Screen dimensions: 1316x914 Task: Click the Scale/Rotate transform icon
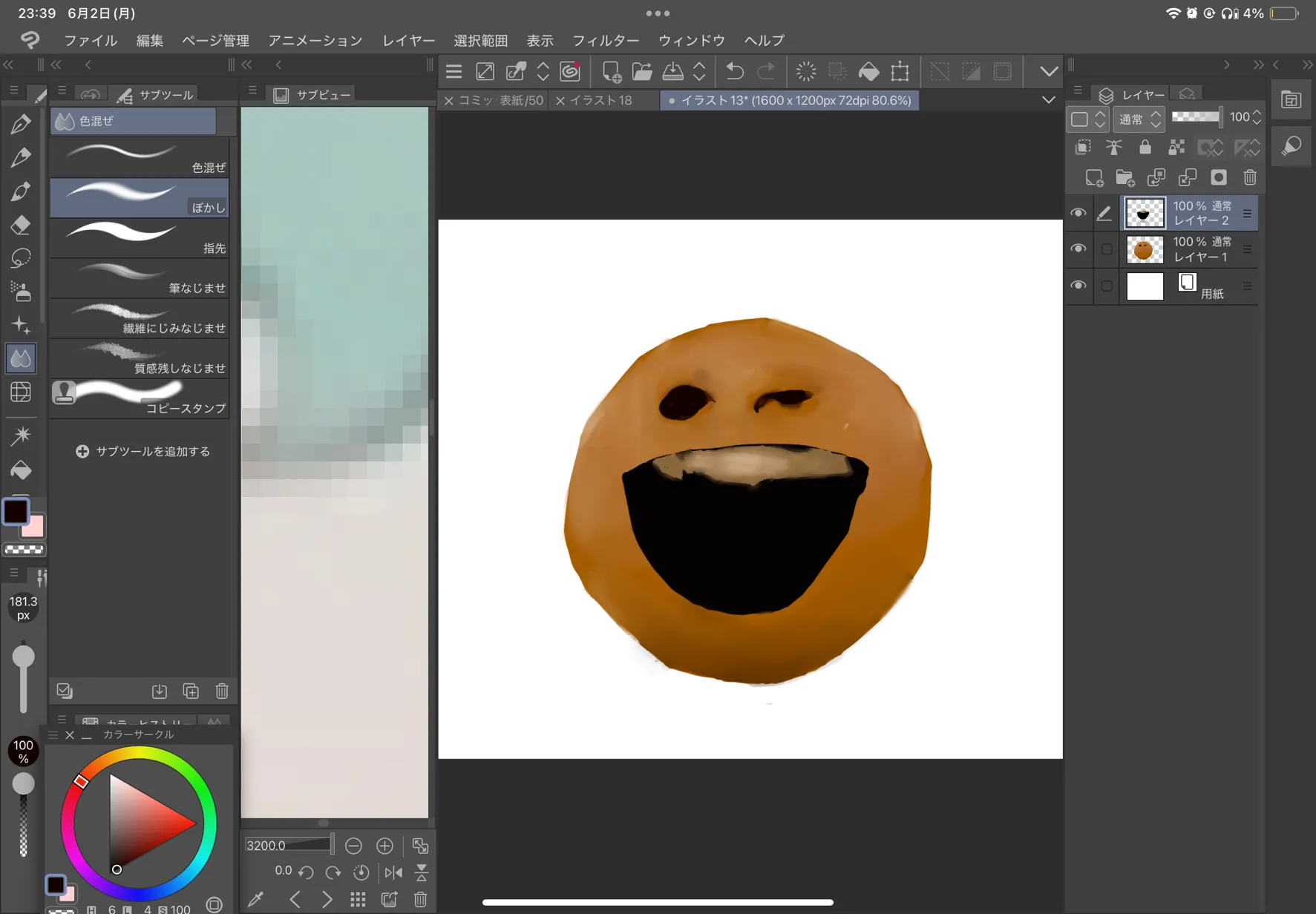[900, 71]
